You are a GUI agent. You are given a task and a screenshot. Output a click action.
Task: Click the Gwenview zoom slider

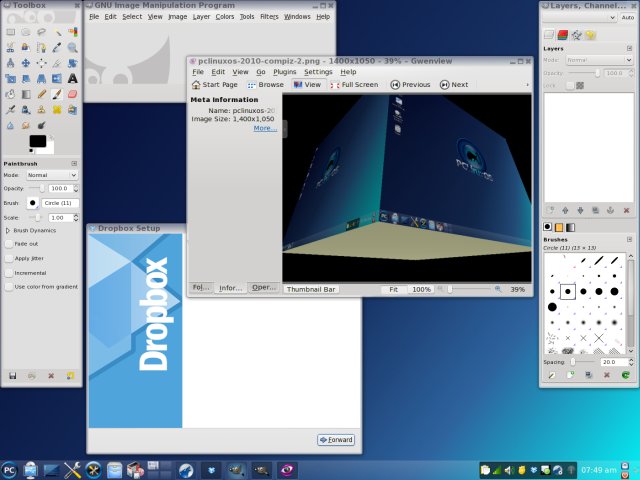pos(468,289)
